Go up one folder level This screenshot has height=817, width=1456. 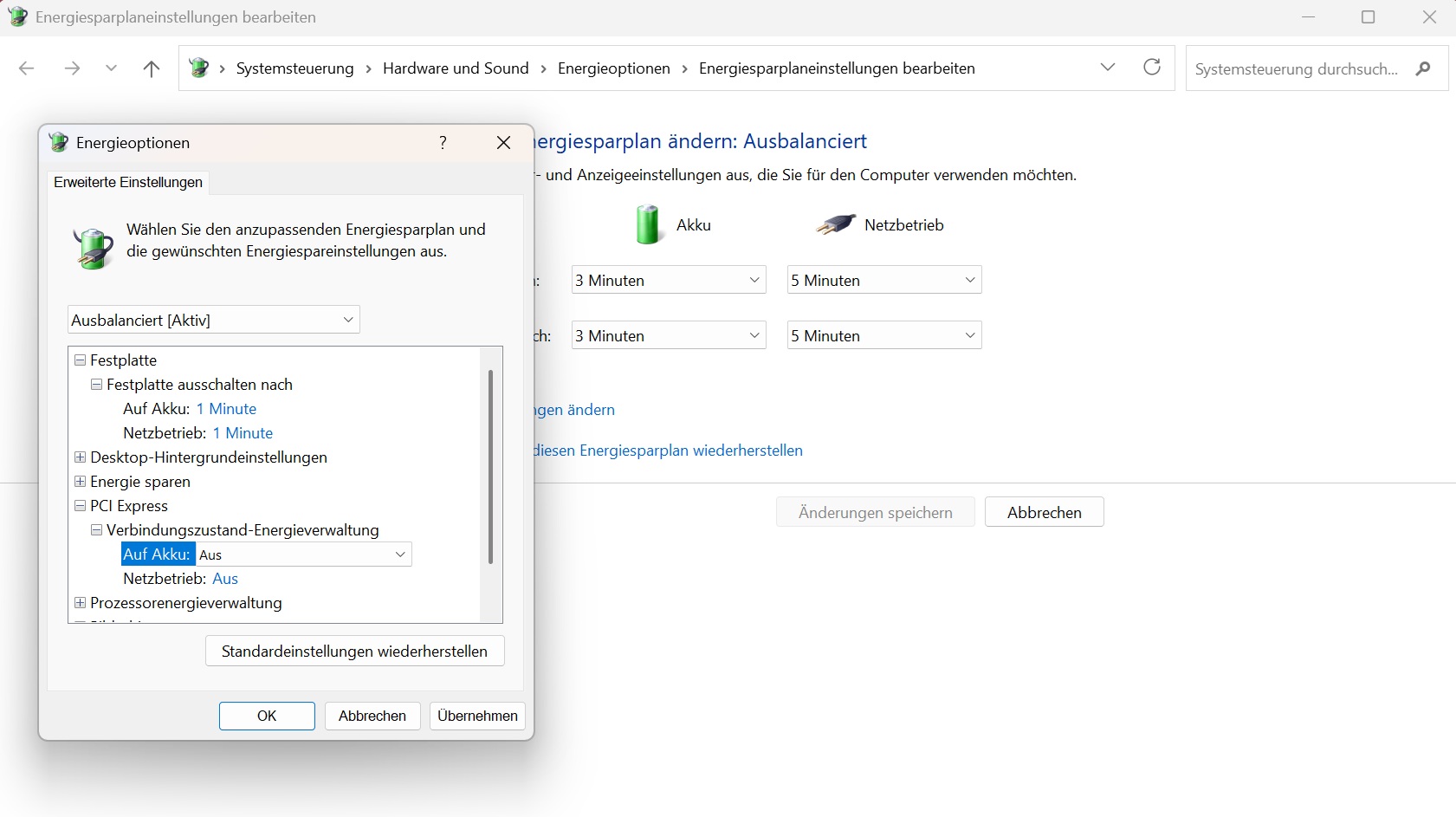(152, 68)
